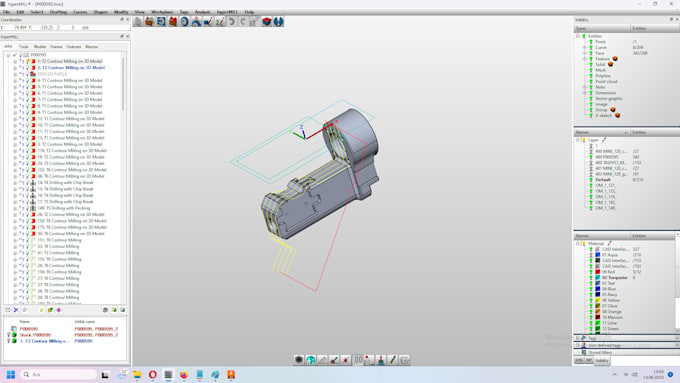The height and width of the screenshot is (383, 680).
Task: Click the round blue icon ending the top toolbar
Action: tap(278, 22)
